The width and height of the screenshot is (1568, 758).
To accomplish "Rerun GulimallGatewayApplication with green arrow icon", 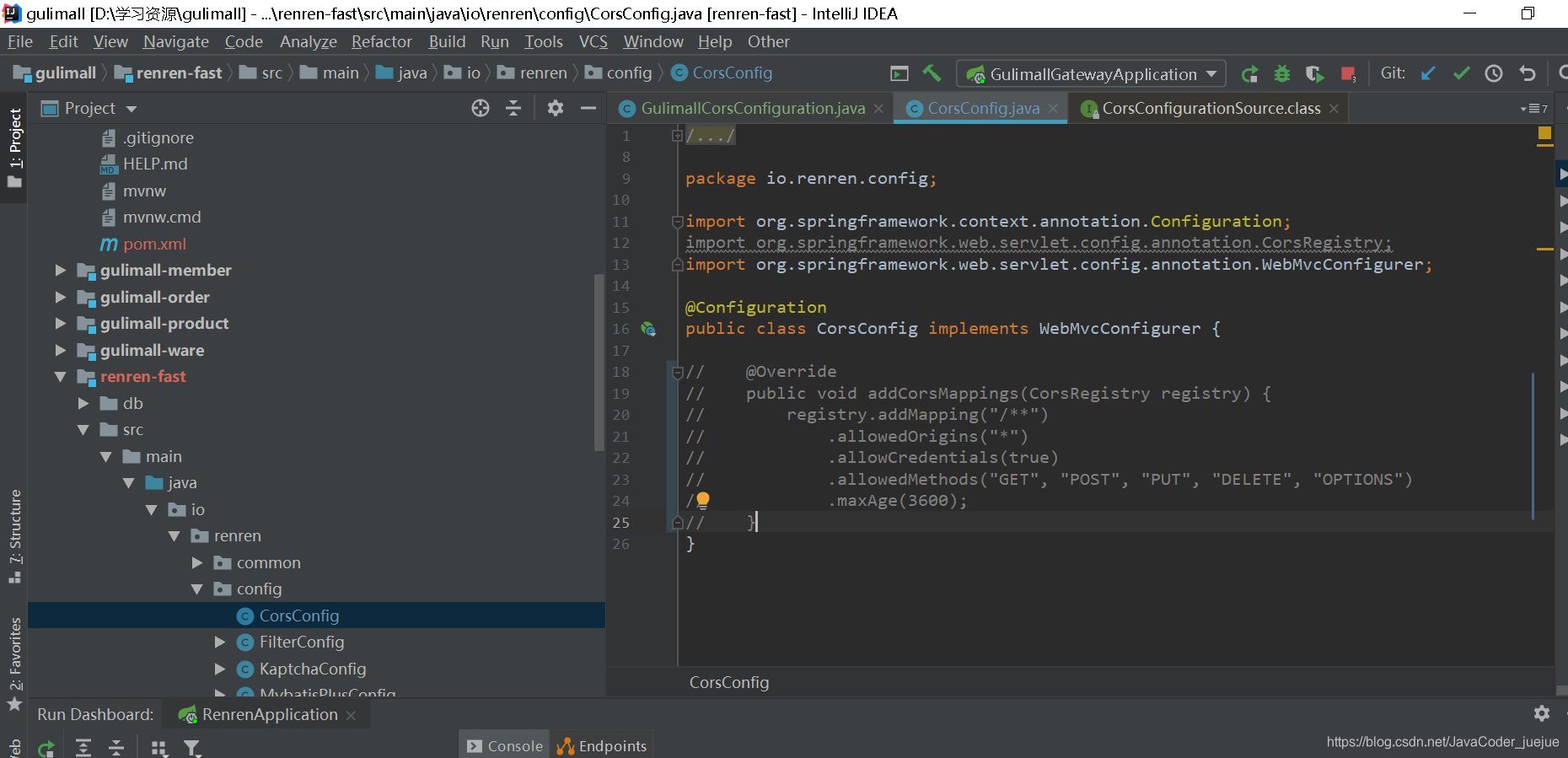I will click(x=1249, y=74).
